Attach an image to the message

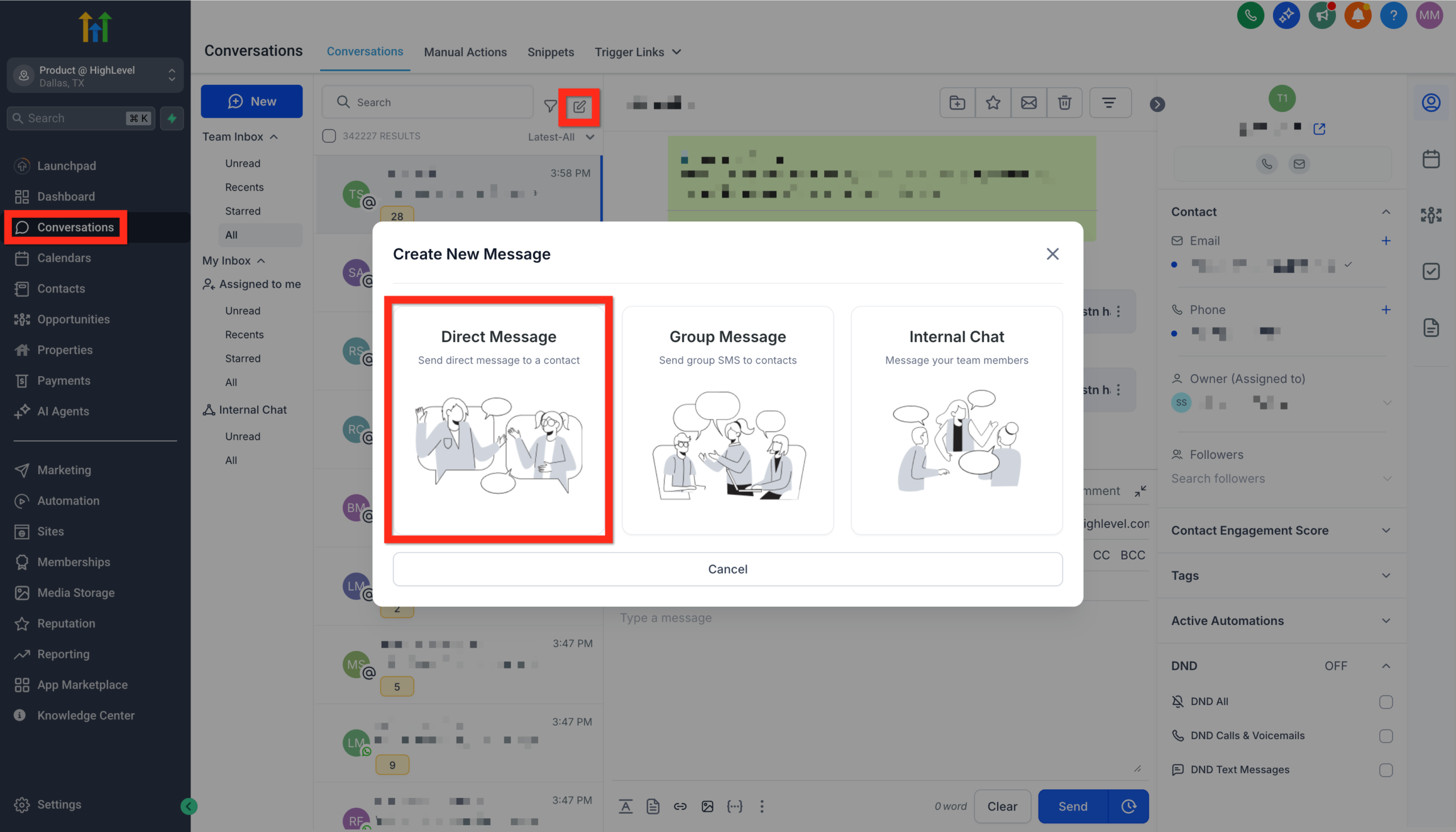tap(708, 806)
